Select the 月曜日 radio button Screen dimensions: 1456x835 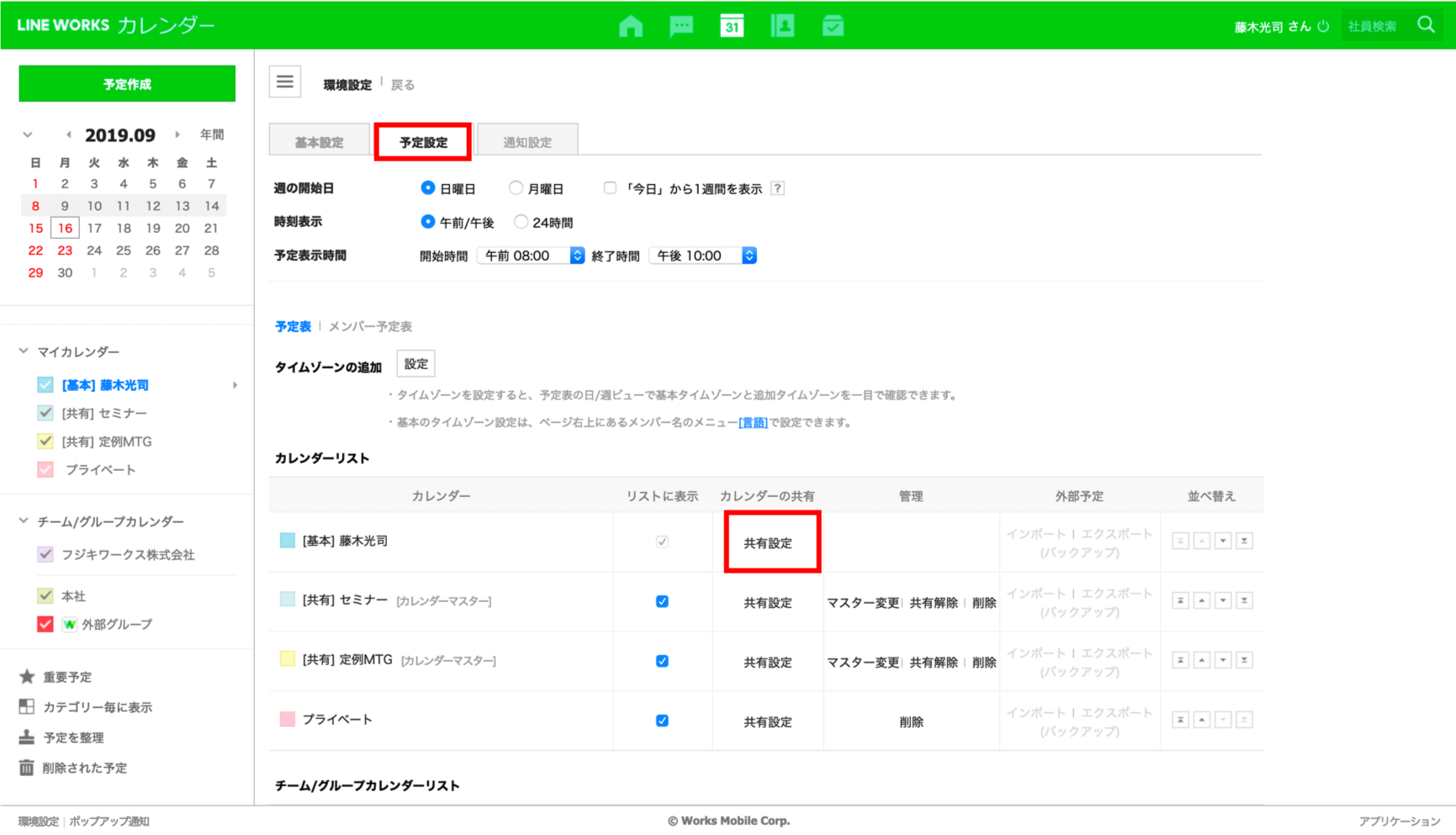tap(516, 188)
